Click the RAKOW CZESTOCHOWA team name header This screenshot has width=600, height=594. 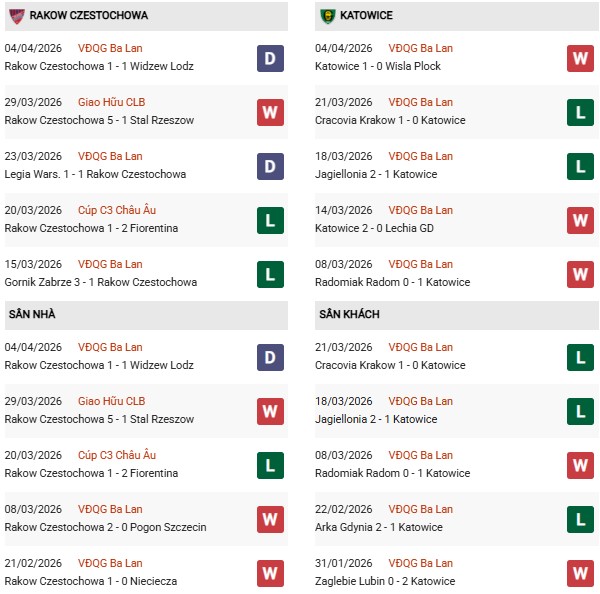(x=89, y=16)
